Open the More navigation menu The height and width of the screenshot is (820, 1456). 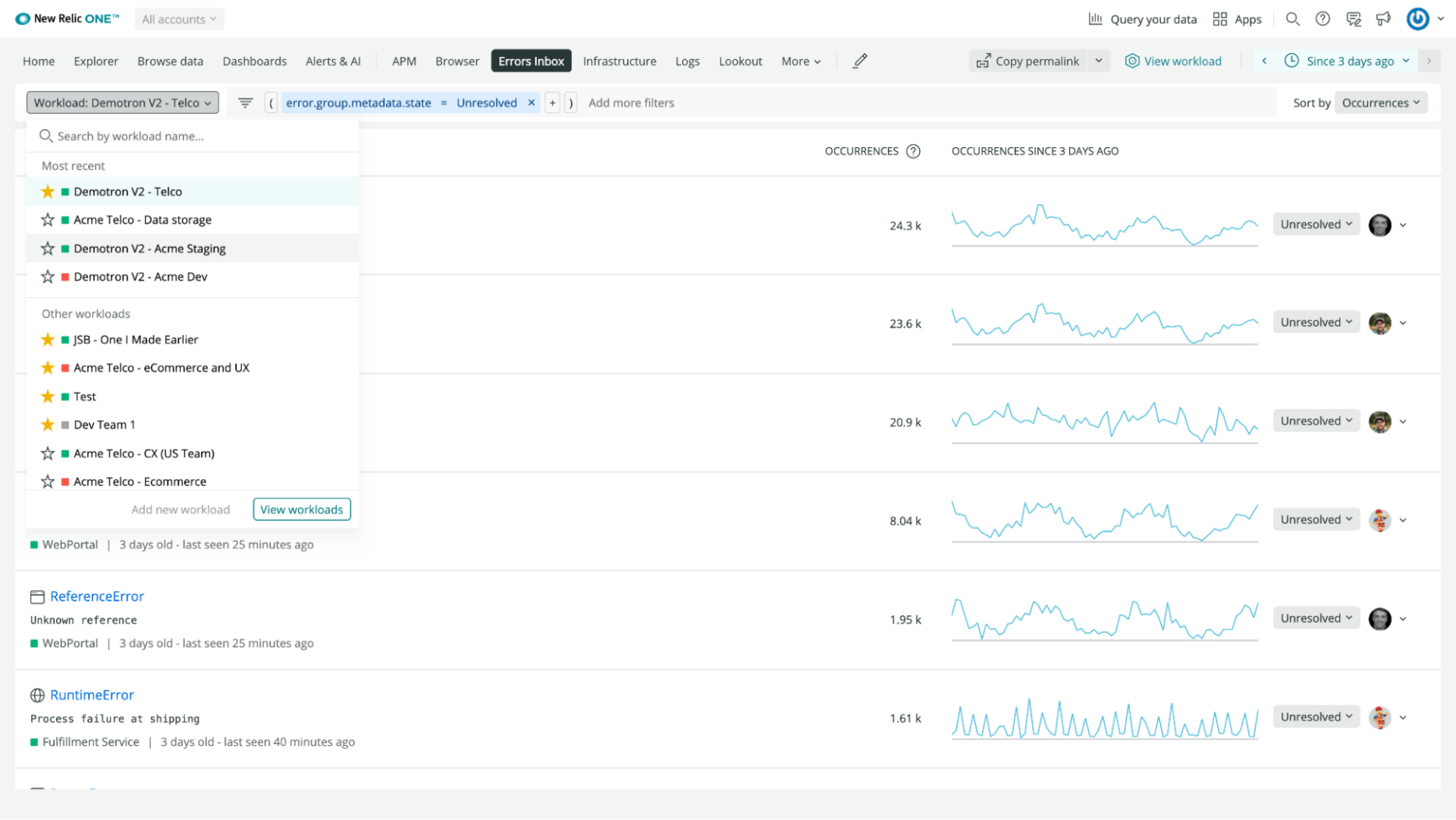(799, 61)
